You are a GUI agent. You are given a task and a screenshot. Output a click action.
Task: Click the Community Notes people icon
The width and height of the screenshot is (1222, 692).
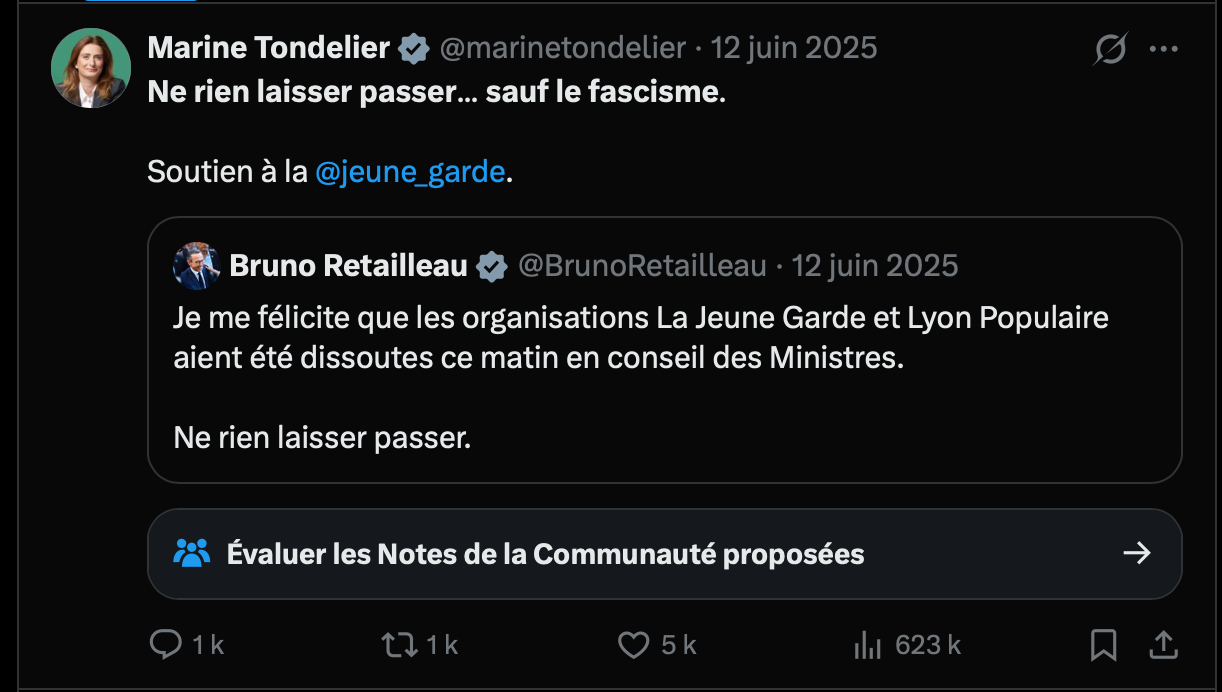point(192,553)
